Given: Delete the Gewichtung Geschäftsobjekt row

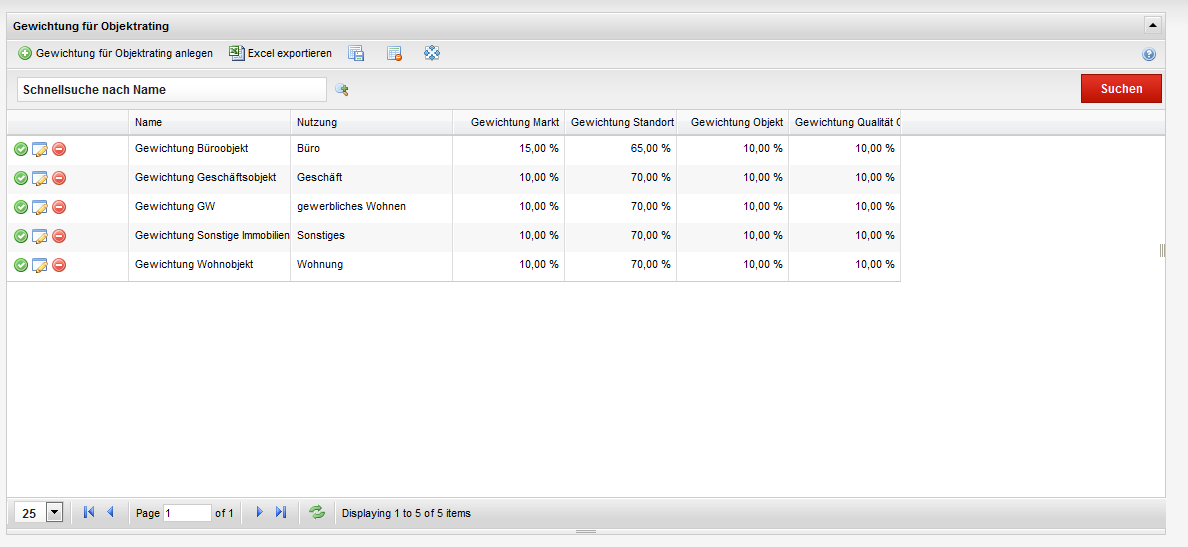Looking at the screenshot, I should pyautogui.click(x=59, y=178).
